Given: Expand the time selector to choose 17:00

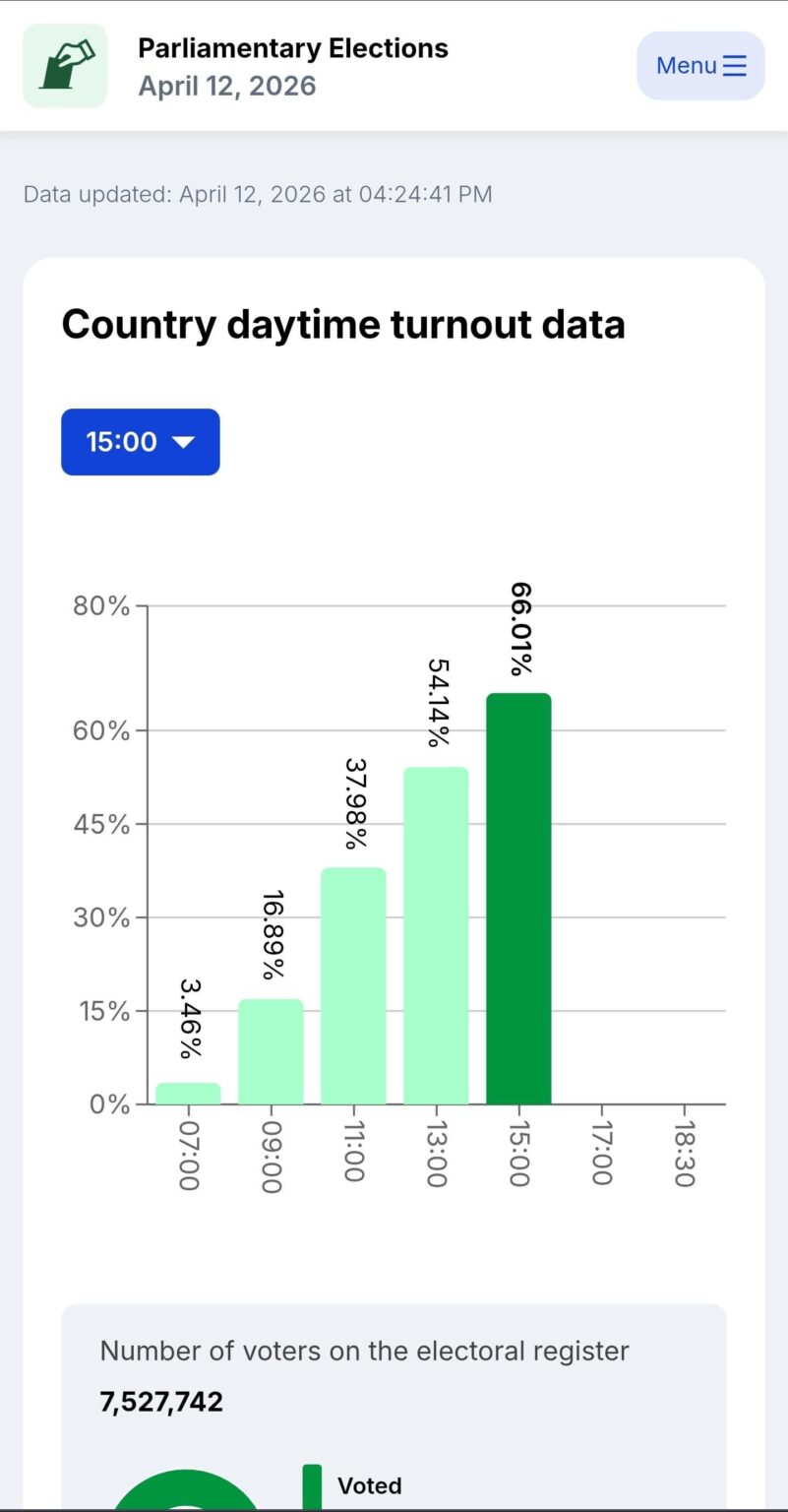Looking at the screenshot, I should coord(140,442).
